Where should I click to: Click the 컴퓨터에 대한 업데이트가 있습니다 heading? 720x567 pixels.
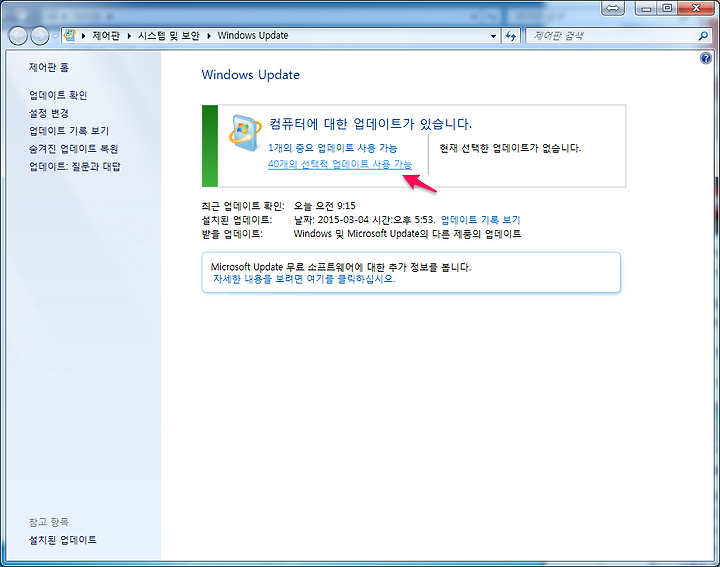click(371, 124)
